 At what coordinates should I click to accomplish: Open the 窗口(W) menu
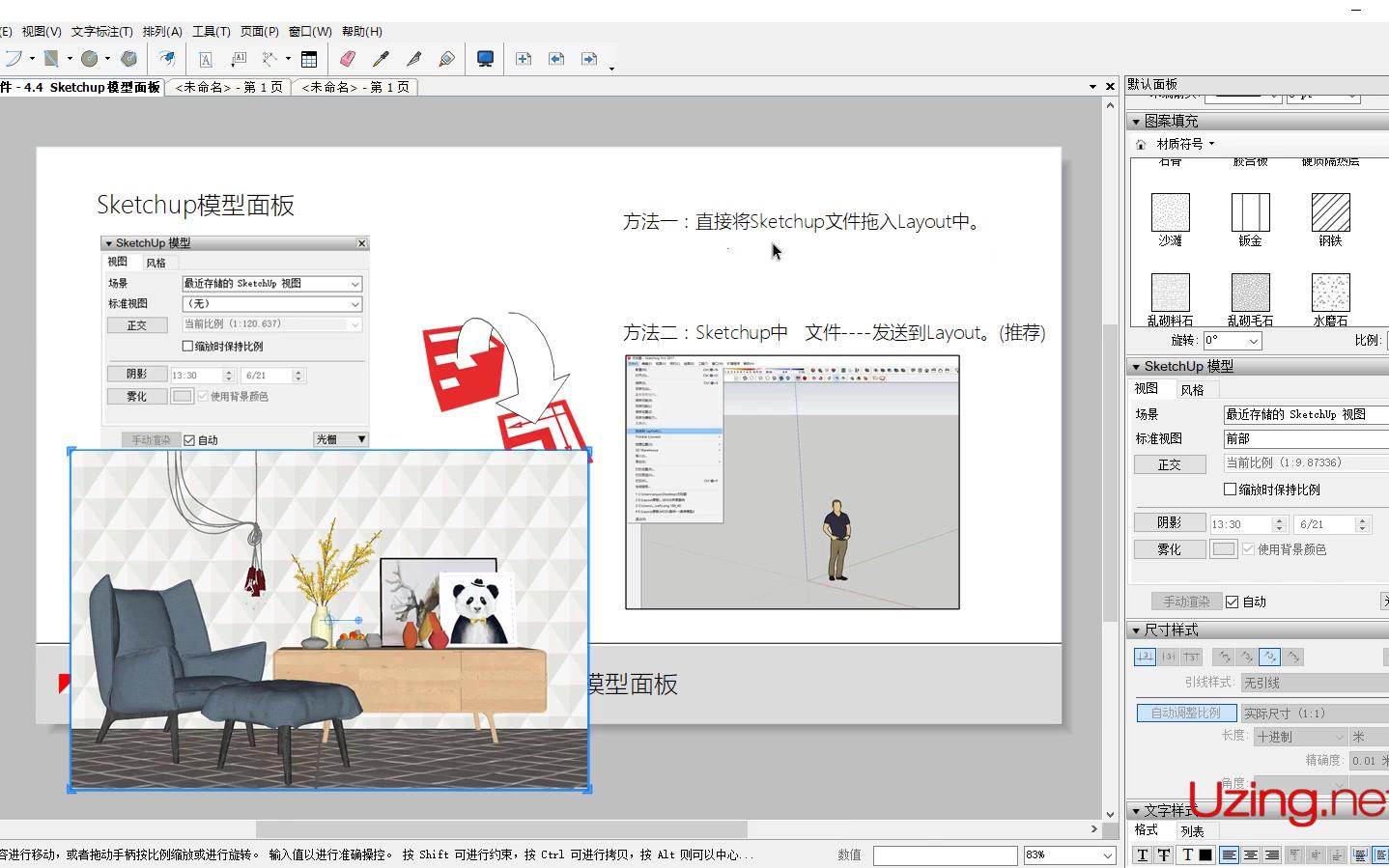(310, 32)
